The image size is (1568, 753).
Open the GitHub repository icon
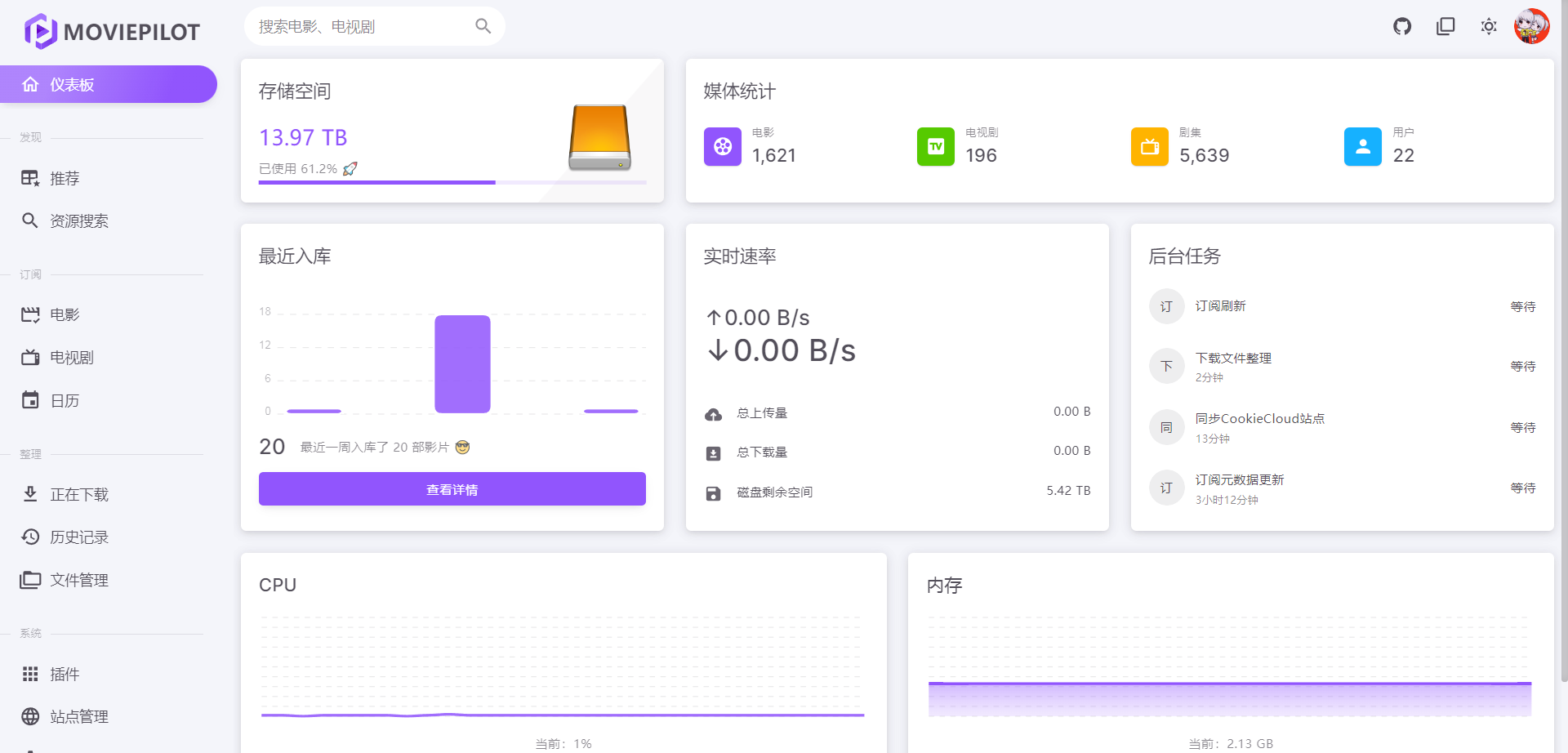click(1402, 27)
